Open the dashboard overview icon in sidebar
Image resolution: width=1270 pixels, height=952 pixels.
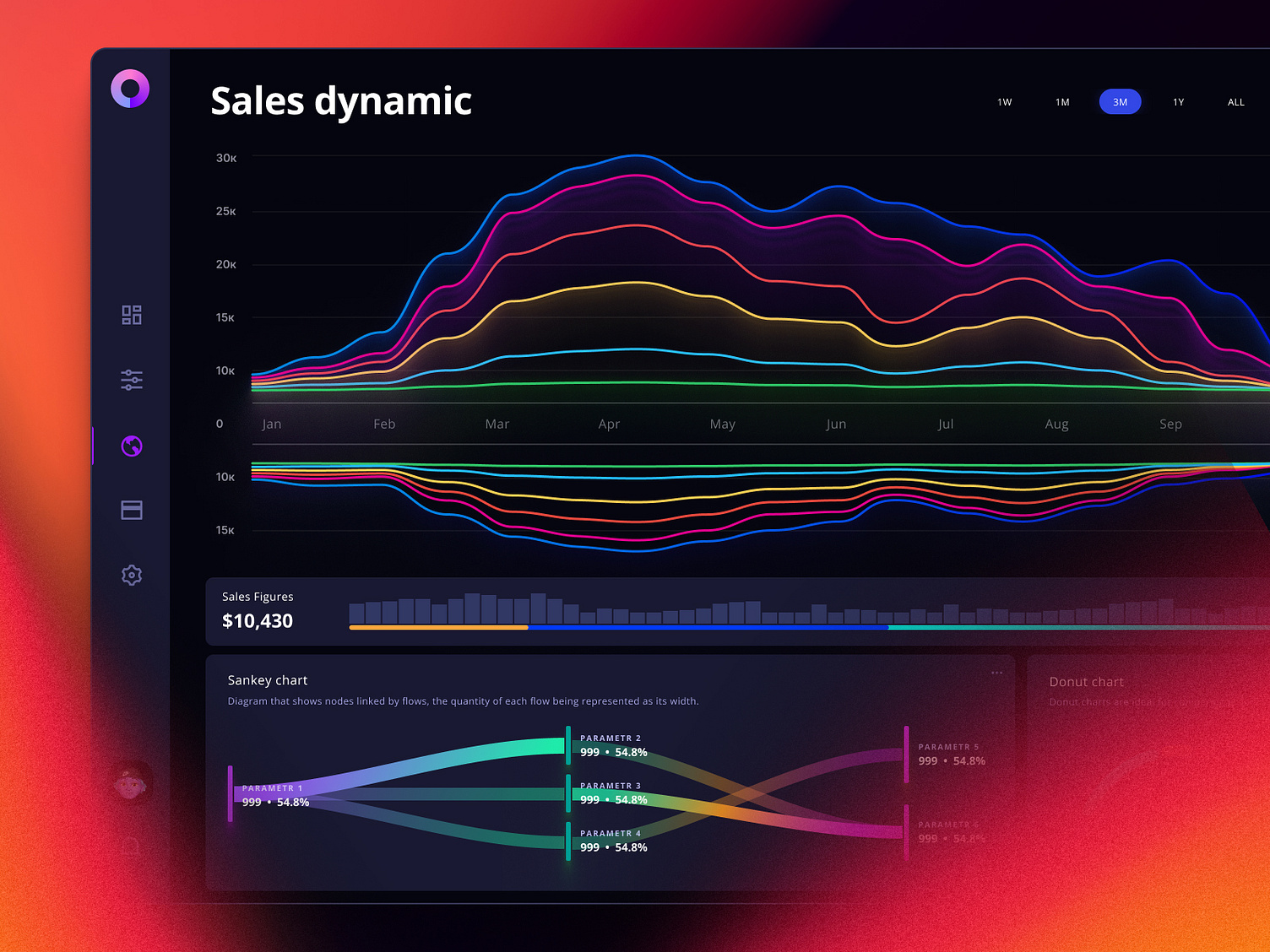coord(131,314)
